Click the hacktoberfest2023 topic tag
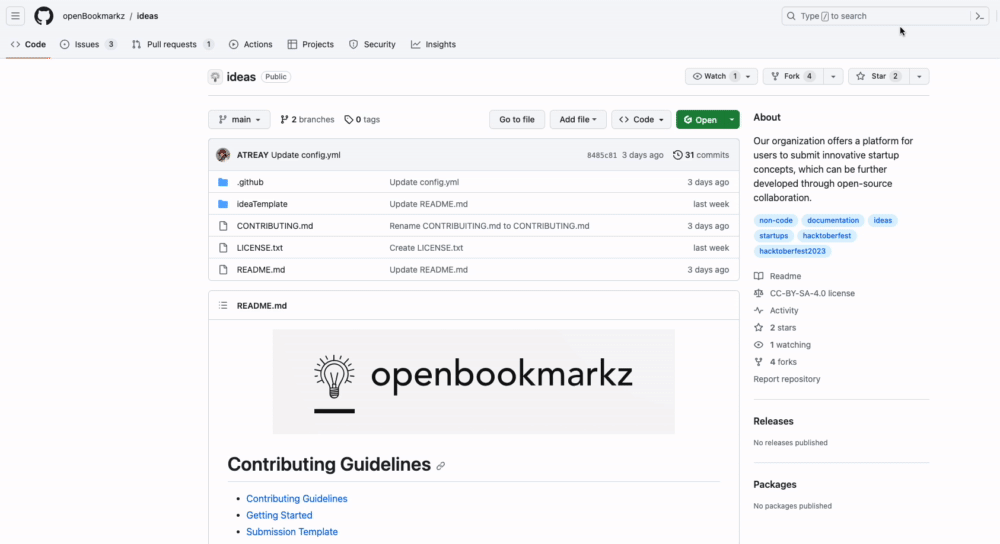Viewport: 1000px width, 544px height. tap(792, 251)
